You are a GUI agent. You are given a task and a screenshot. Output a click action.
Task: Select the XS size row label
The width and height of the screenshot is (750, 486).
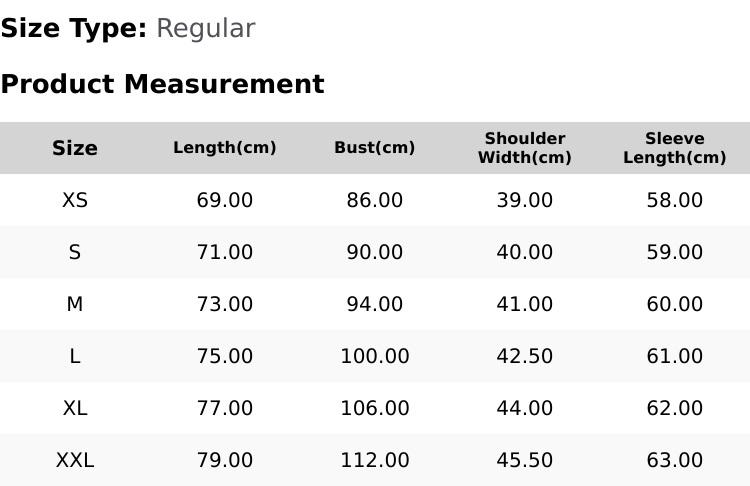click(75, 200)
